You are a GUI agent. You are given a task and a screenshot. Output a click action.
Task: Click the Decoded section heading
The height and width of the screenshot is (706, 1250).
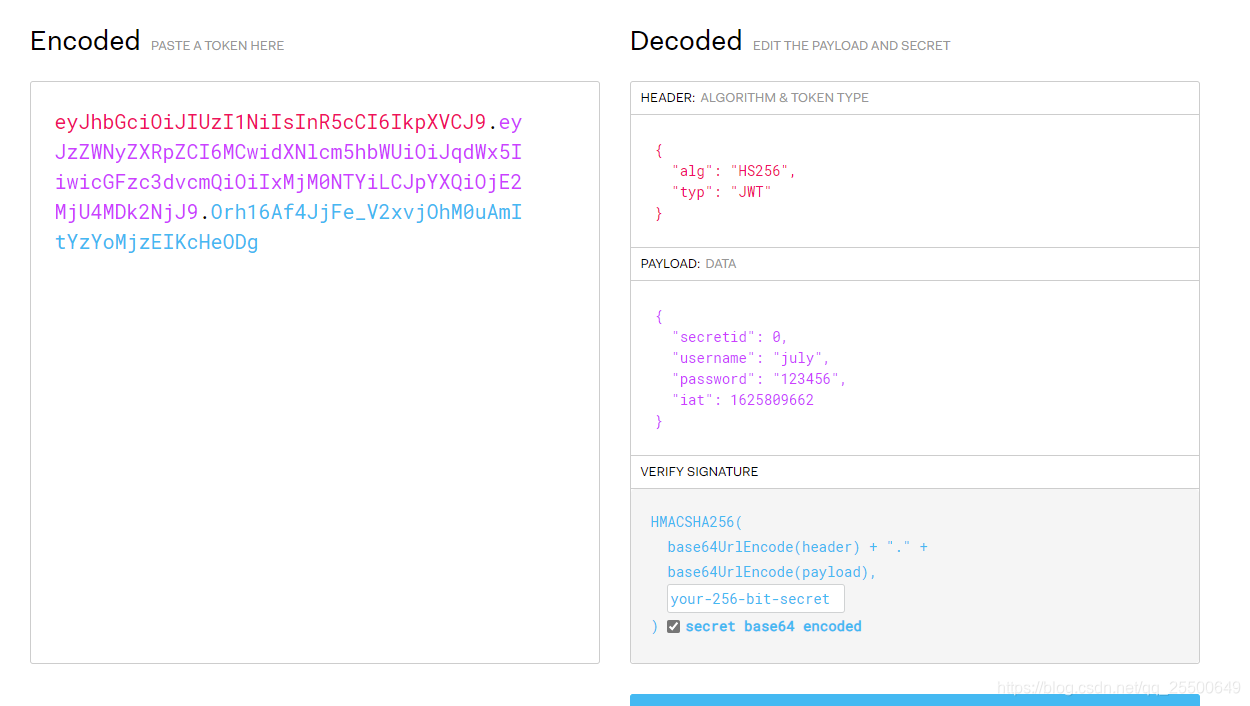[x=686, y=41]
